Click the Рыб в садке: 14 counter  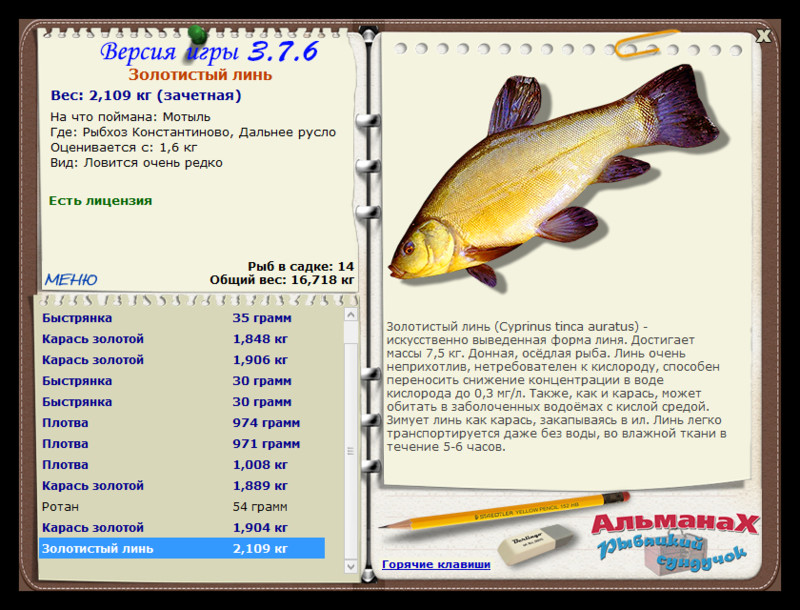click(301, 266)
